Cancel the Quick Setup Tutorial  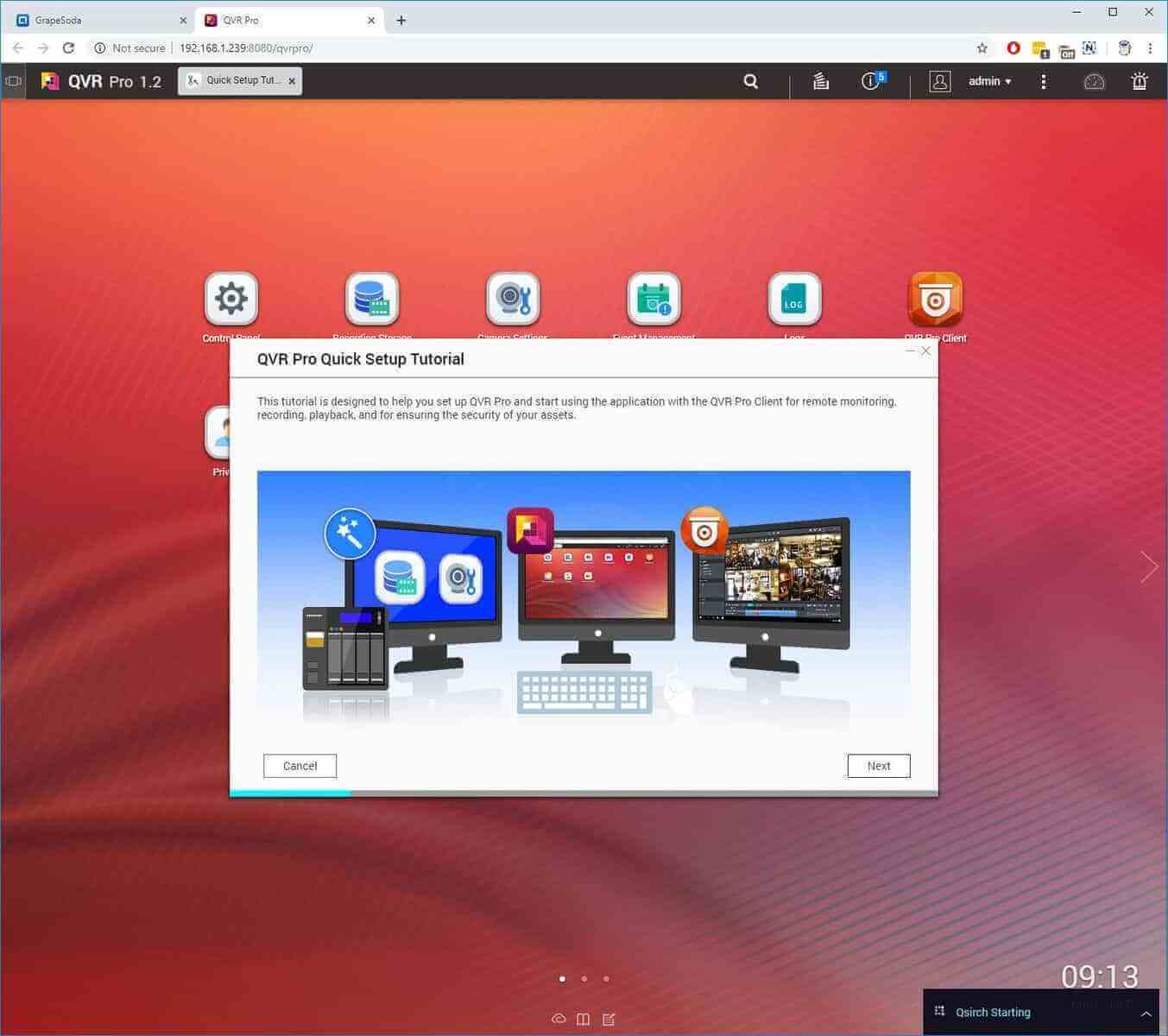click(x=300, y=766)
